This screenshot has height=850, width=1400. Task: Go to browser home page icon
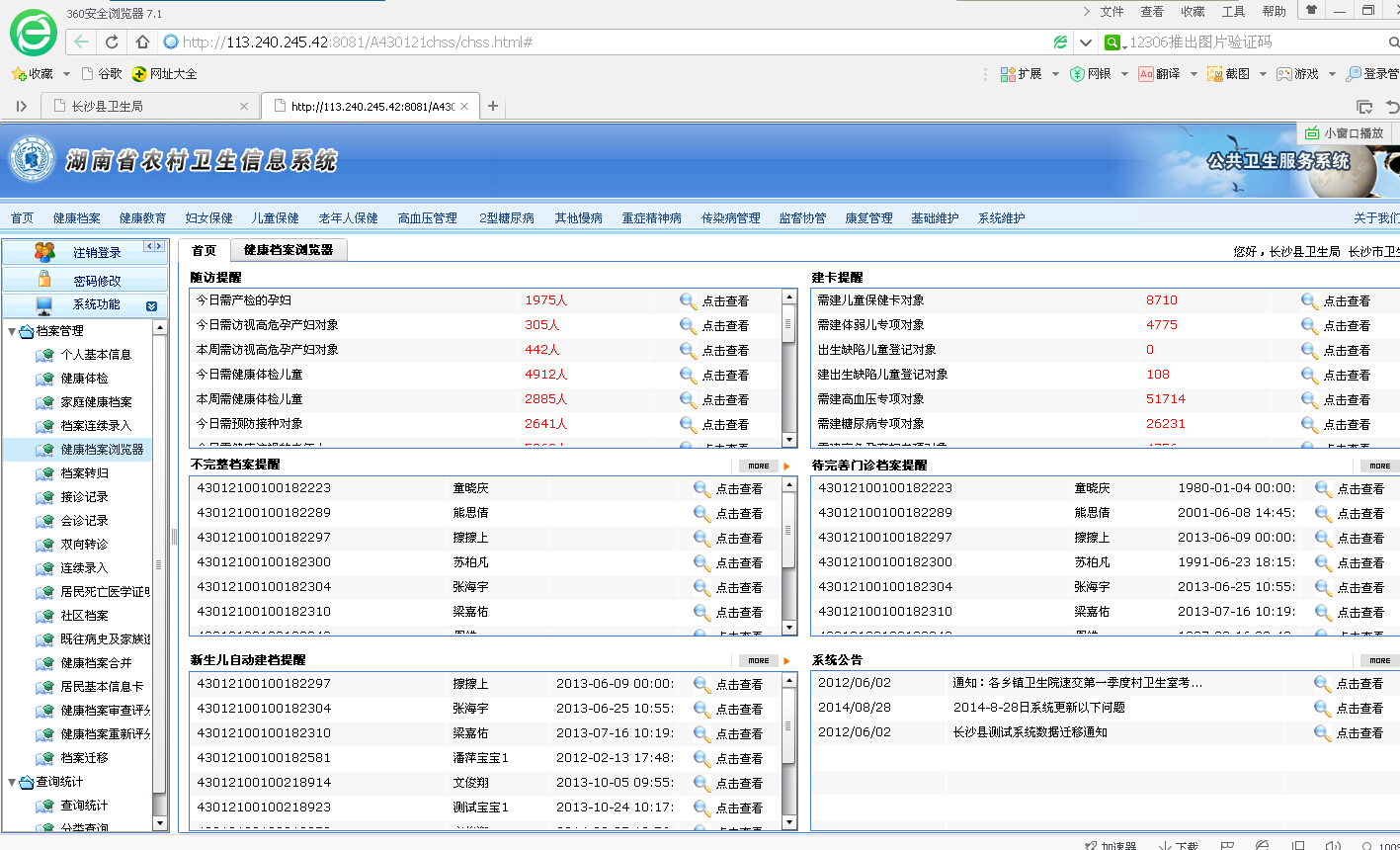coord(142,42)
